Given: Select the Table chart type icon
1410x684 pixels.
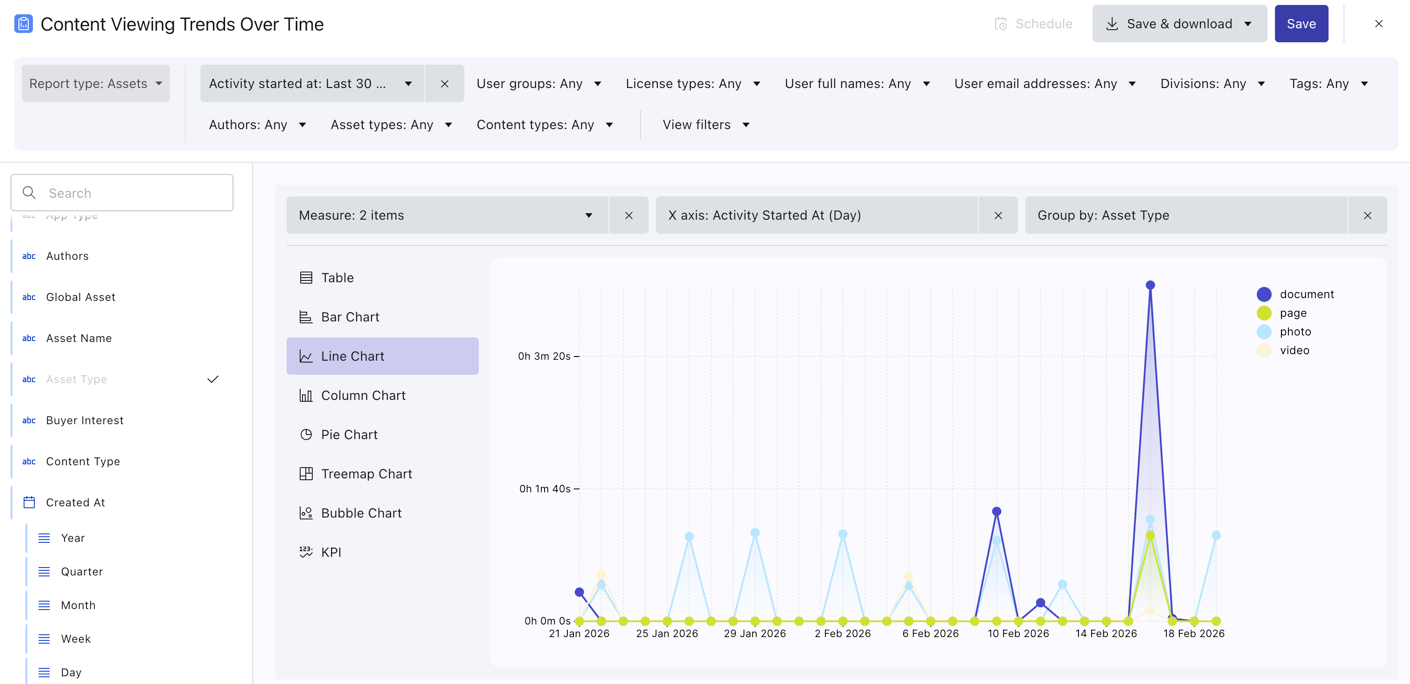Looking at the screenshot, I should (306, 278).
